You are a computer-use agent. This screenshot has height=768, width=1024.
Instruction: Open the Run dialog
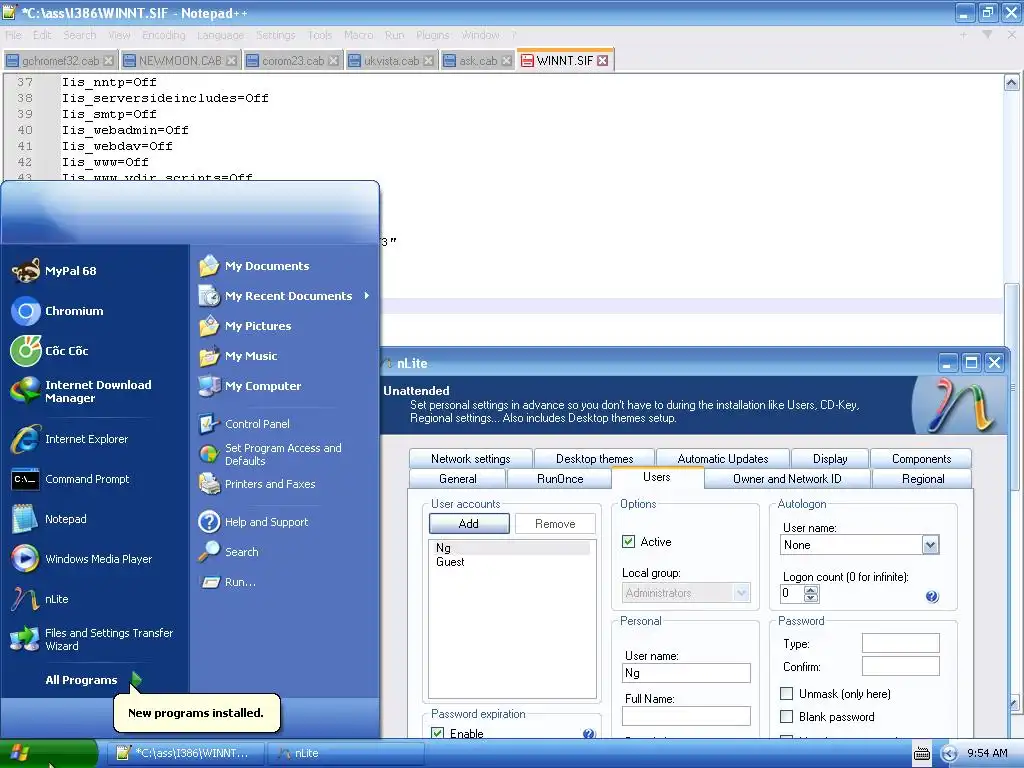click(228, 582)
